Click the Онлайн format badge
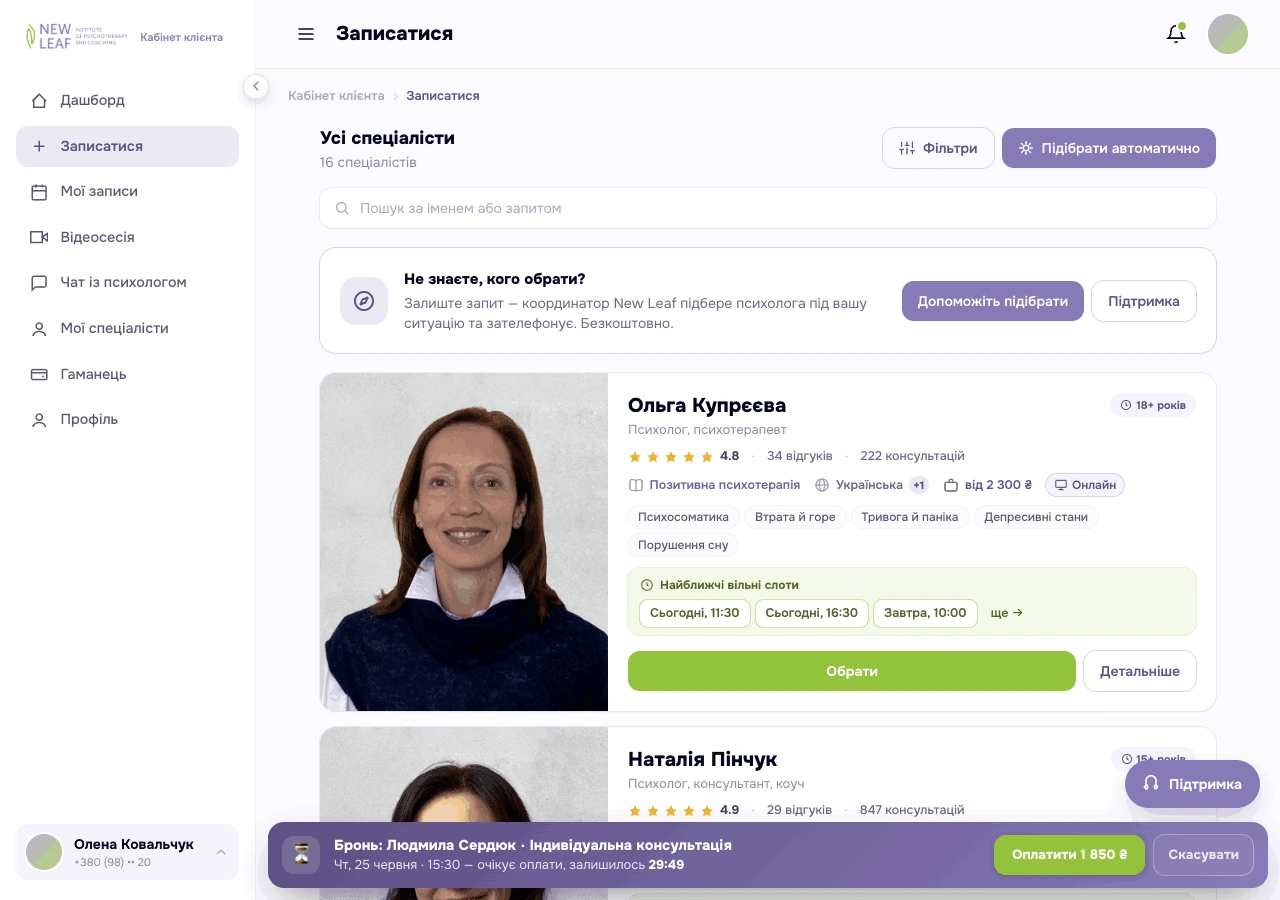The image size is (1280, 900). coord(1085,485)
